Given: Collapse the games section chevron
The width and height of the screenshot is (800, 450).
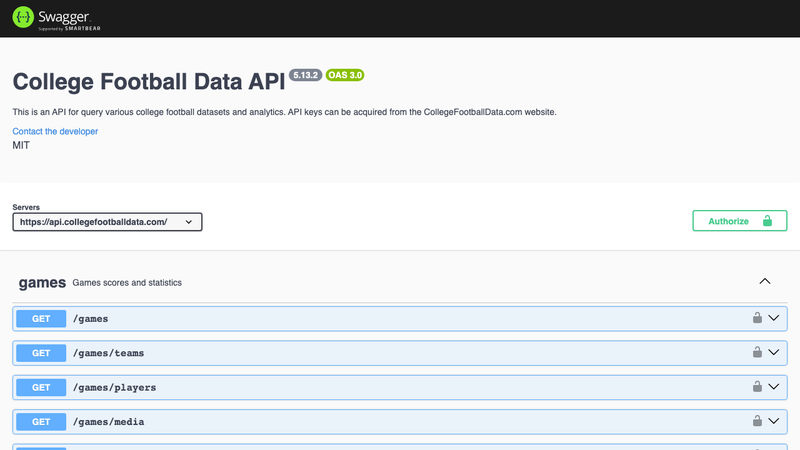Looking at the screenshot, I should tap(764, 282).
